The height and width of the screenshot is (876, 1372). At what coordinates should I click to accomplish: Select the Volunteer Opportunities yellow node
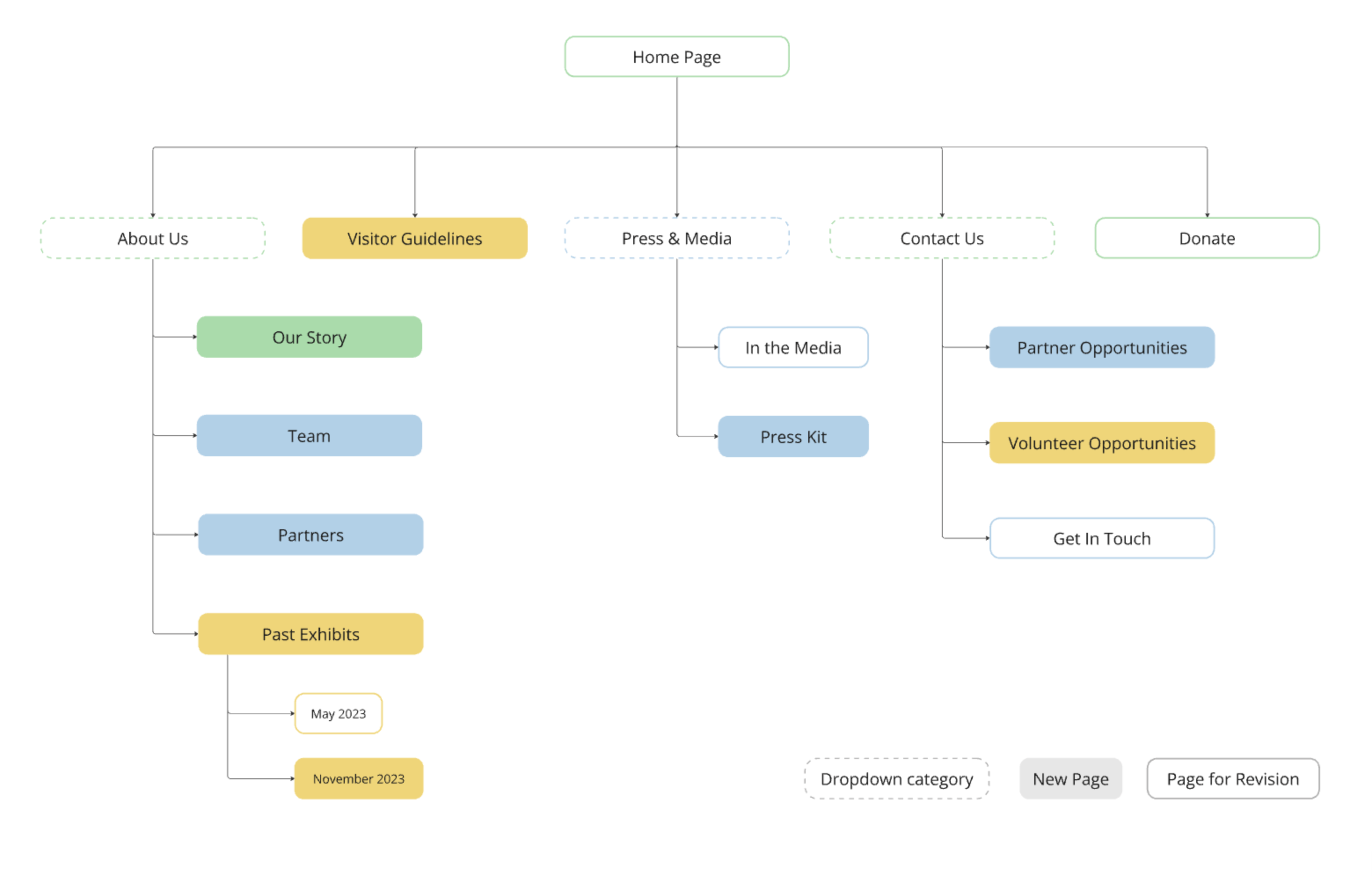1102,443
